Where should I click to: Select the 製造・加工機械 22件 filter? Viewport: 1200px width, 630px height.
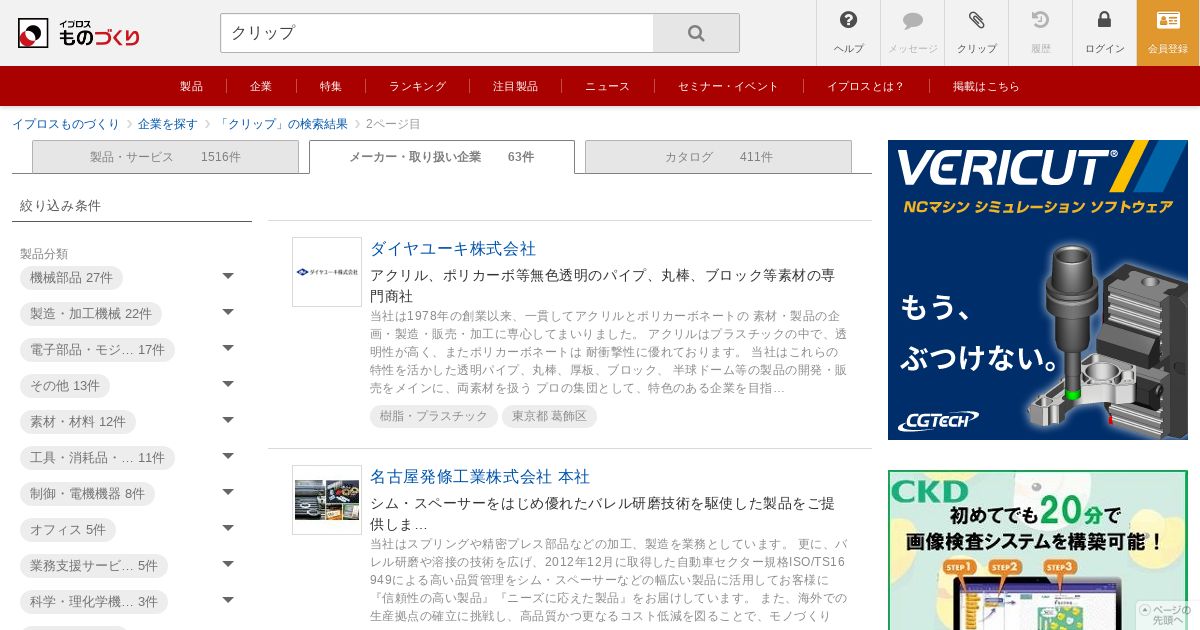[x=91, y=314]
